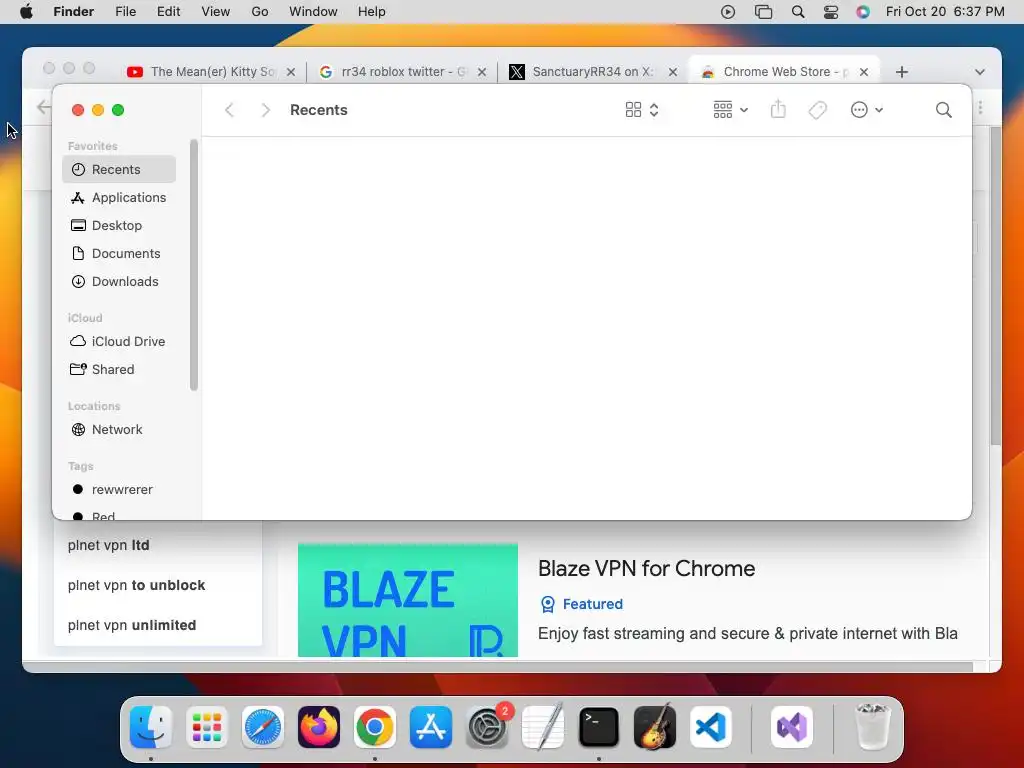Open Finder from the Dock
Viewport: 1024px width, 768px height.
pyautogui.click(x=151, y=727)
